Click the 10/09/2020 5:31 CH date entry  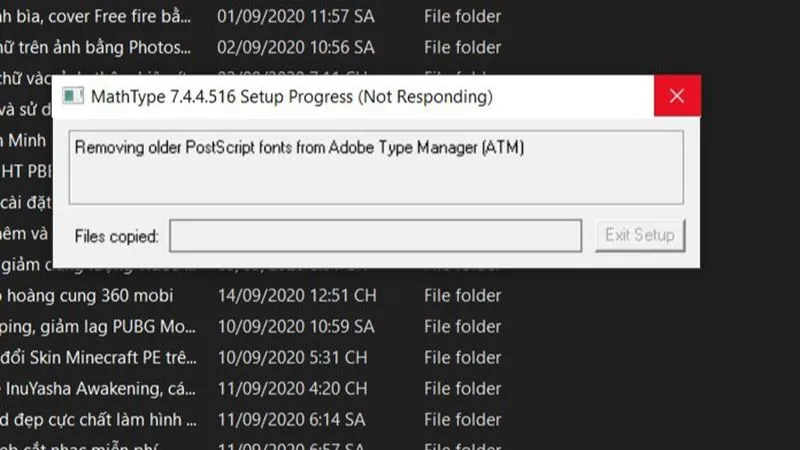pyautogui.click(x=292, y=357)
